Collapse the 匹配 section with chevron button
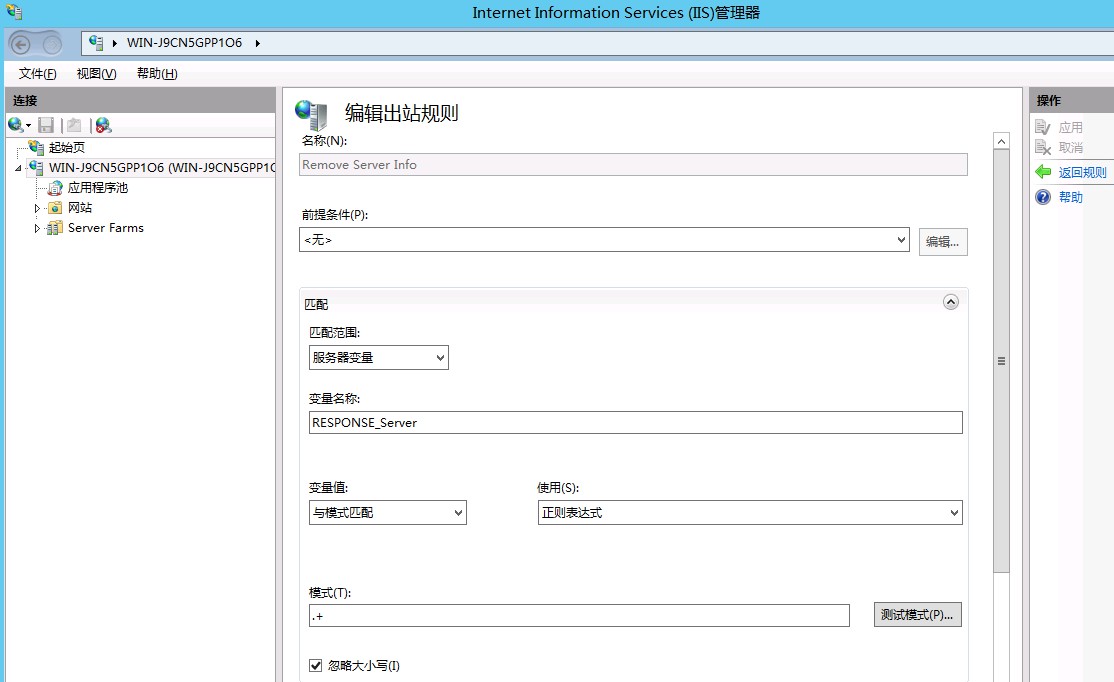 point(950,302)
